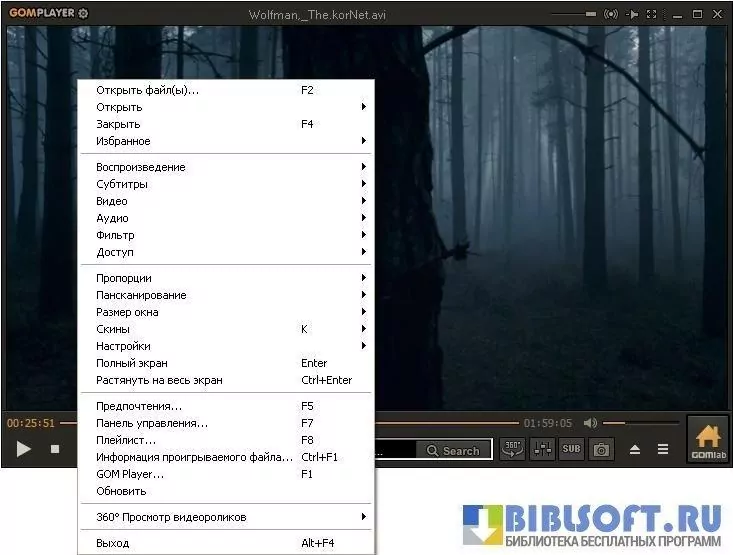The width and height of the screenshot is (733, 555).
Task: Click the gear icon next to GOM Player logo
Action: pos(82,13)
